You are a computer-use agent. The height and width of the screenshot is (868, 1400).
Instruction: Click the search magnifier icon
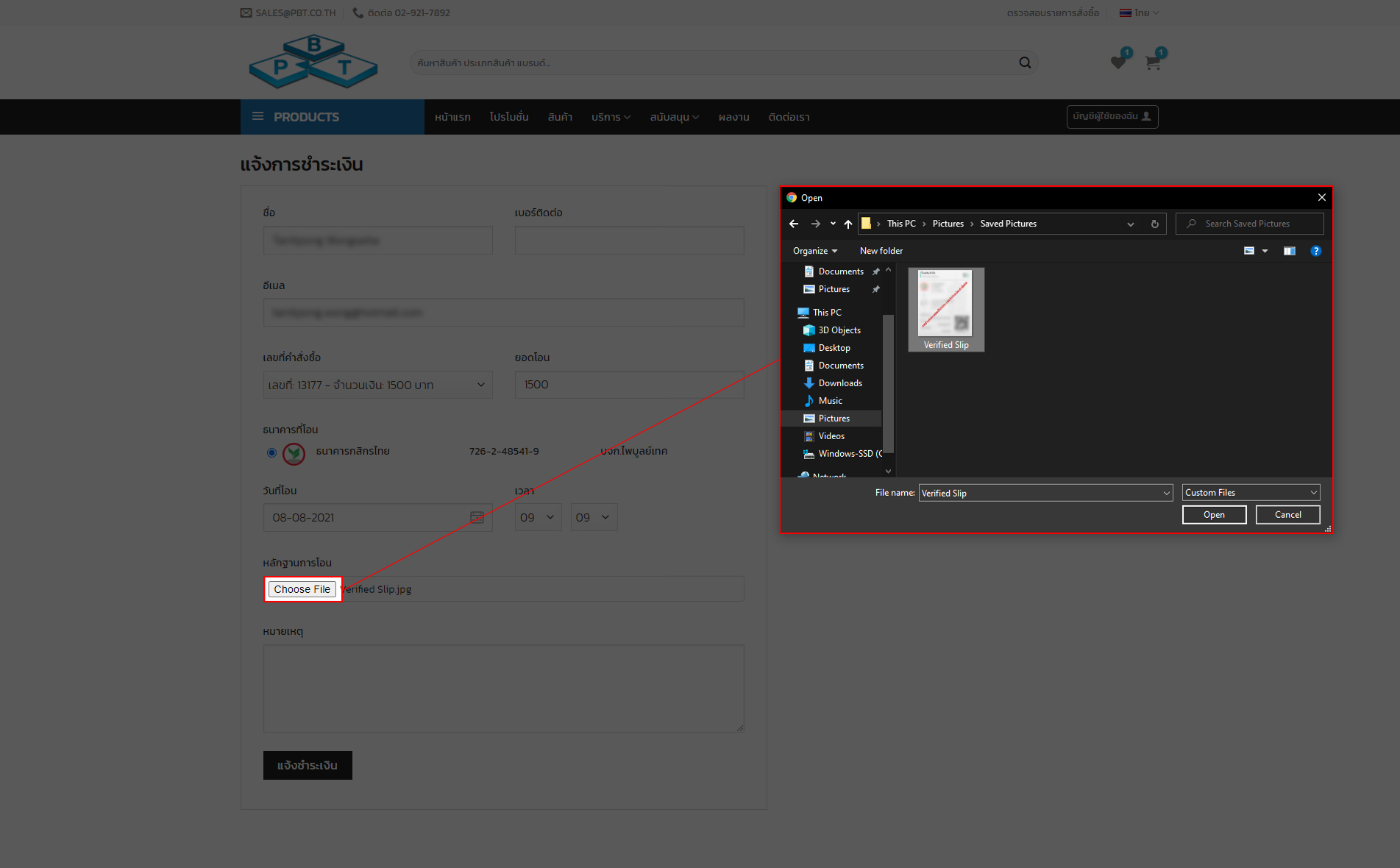pos(1025,63)
